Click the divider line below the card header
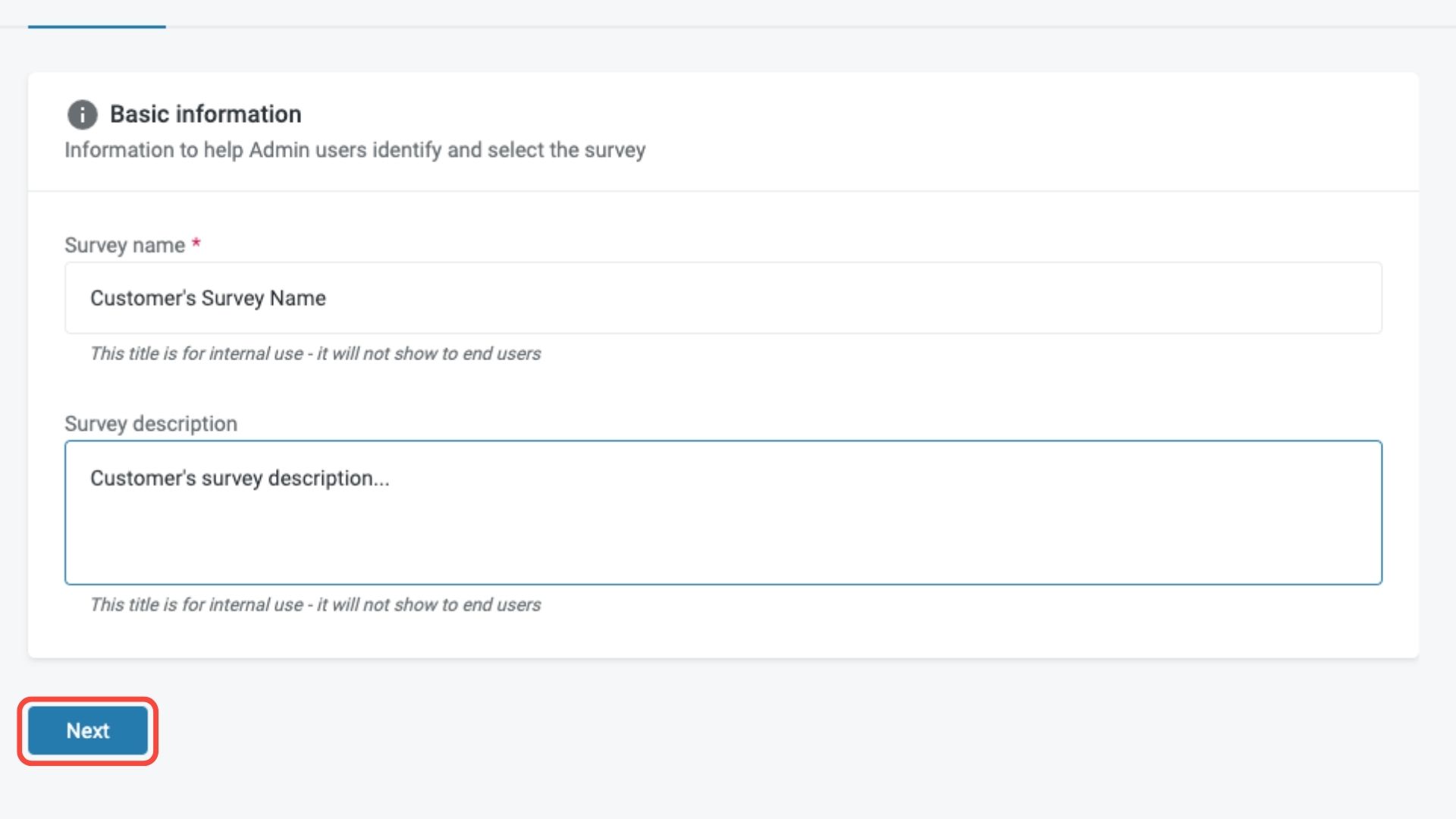The image size is (1456, 819). pos(722,191)
